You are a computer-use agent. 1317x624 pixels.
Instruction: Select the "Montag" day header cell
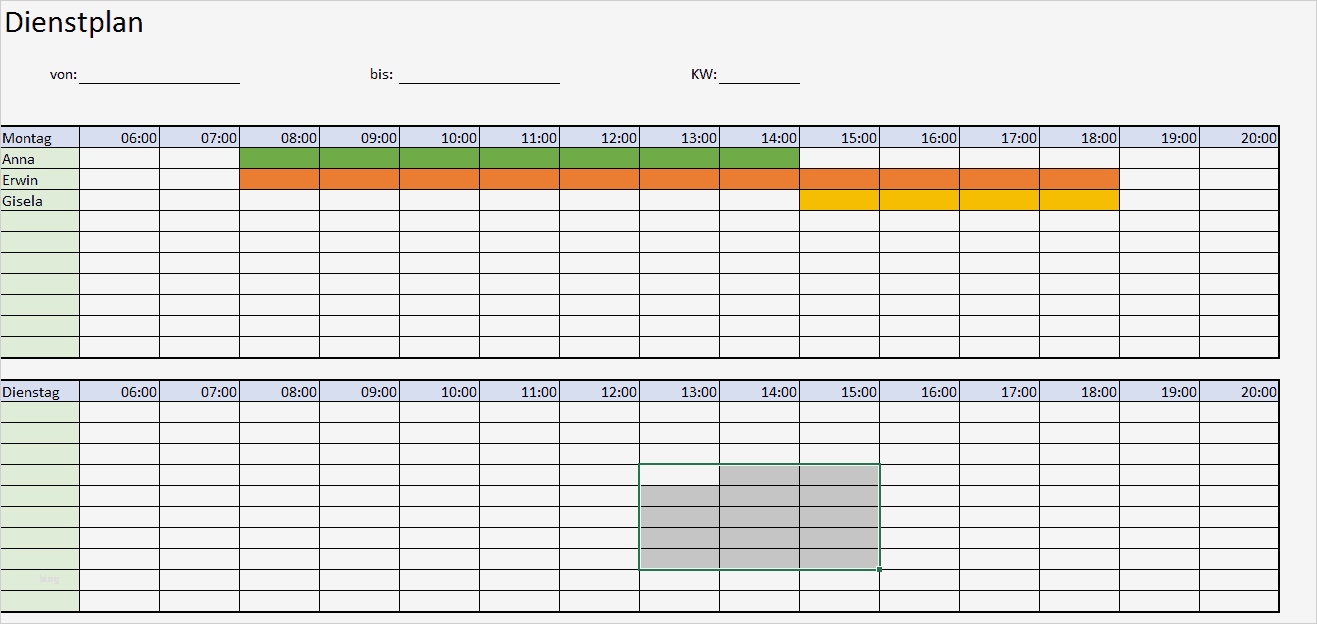click(39, 137)
